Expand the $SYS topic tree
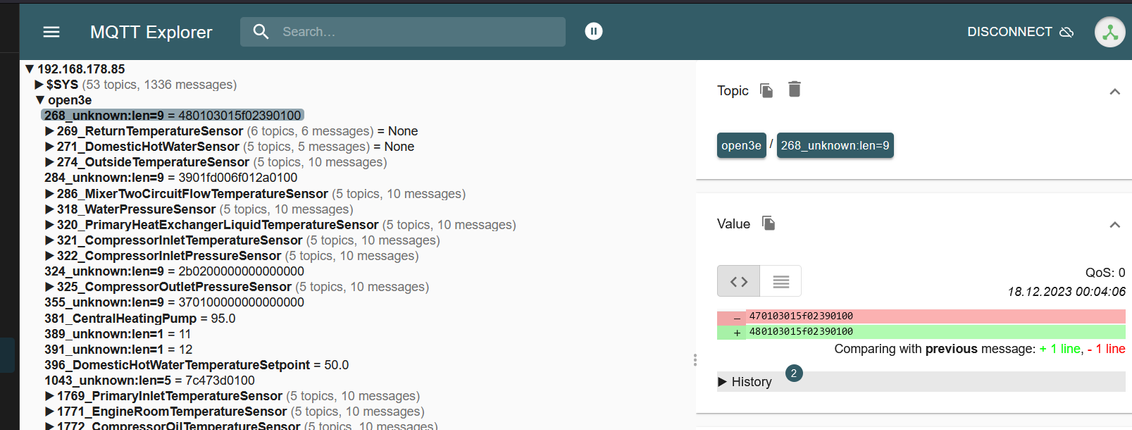 tap(40, 84)
